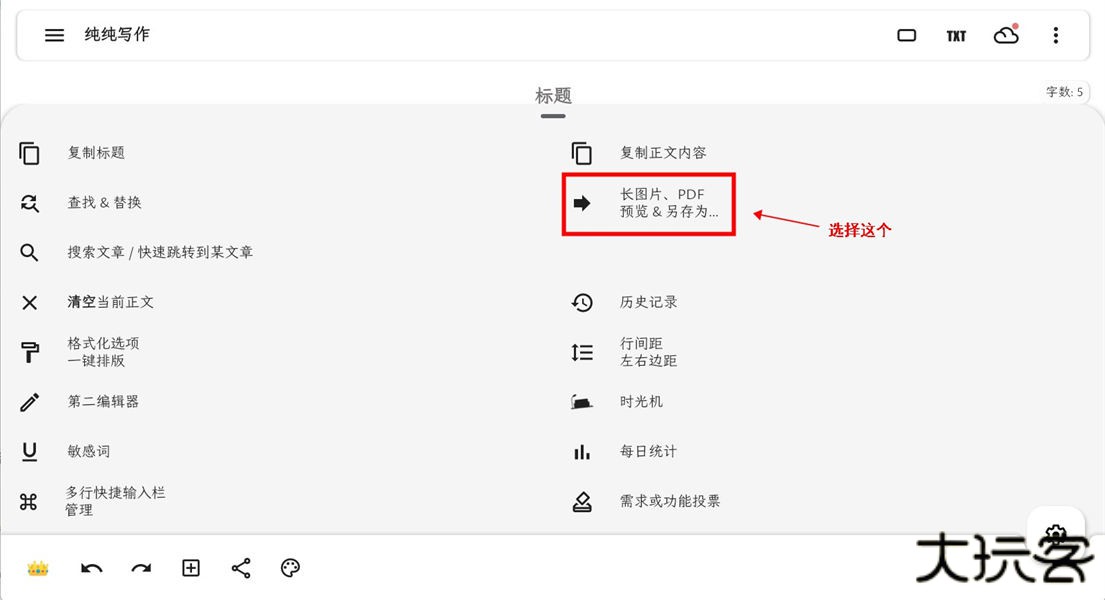1105x600 pixels.
Task: Tap the 标题 title input field
Action: pos(552,95)
